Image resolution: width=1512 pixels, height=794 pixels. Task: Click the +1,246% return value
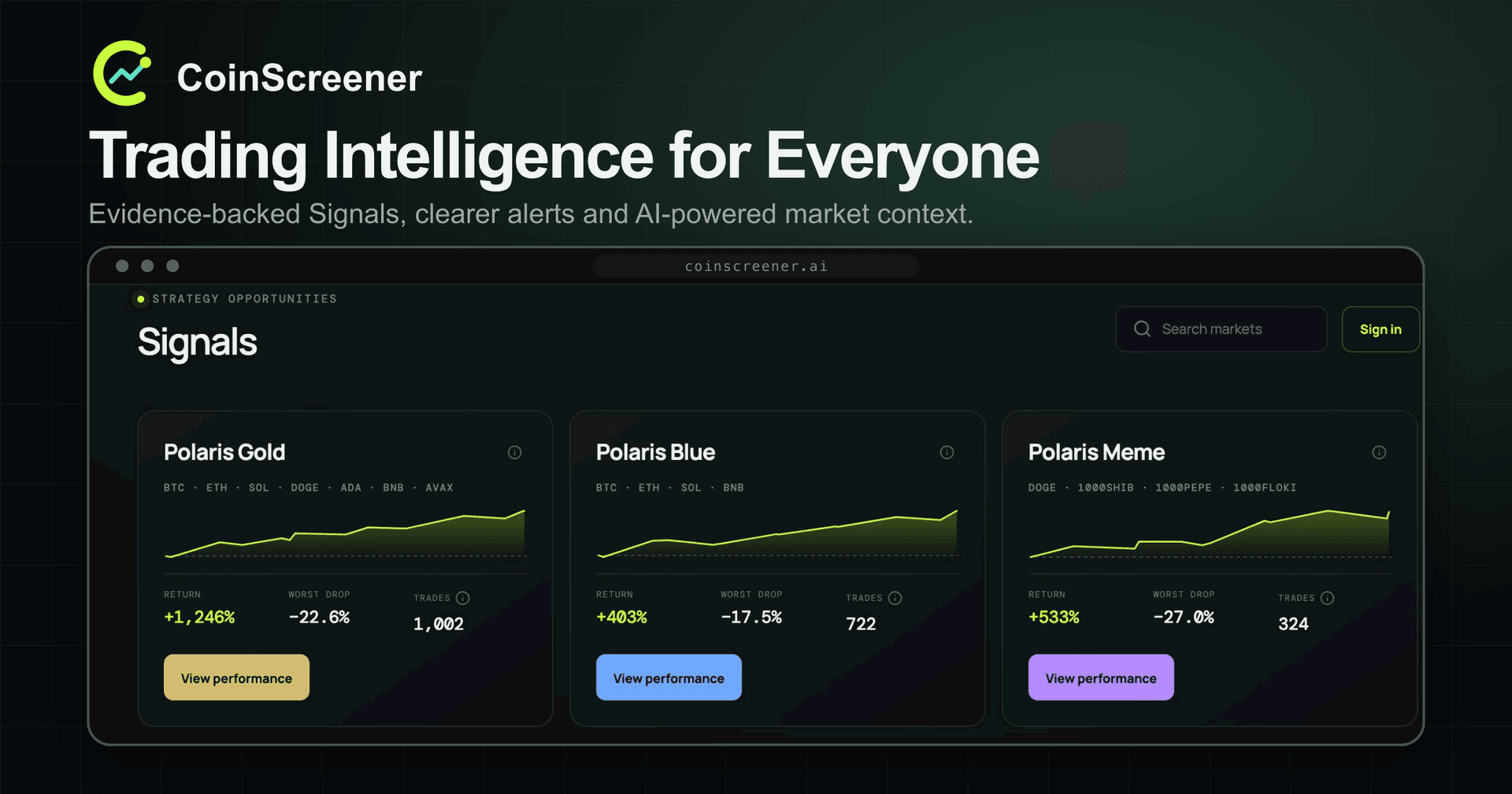199,618
